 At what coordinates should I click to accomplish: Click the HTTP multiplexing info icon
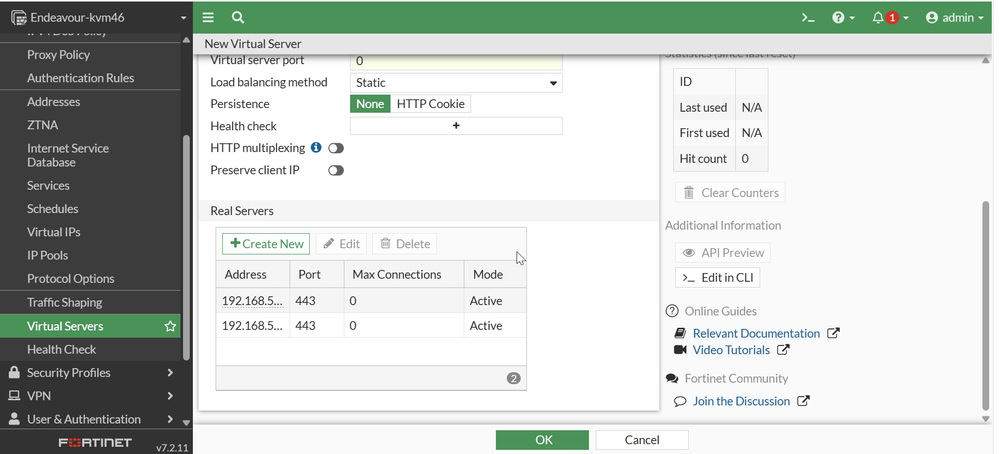point(316,148)
